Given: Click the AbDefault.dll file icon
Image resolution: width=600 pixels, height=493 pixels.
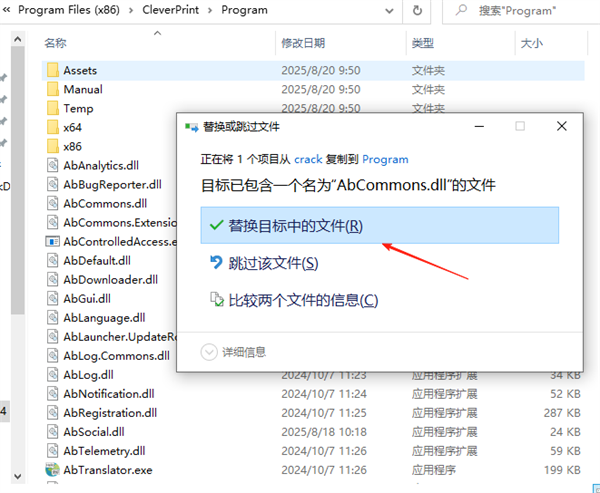Looking at the screenshot, I should [x=52, y=260].
